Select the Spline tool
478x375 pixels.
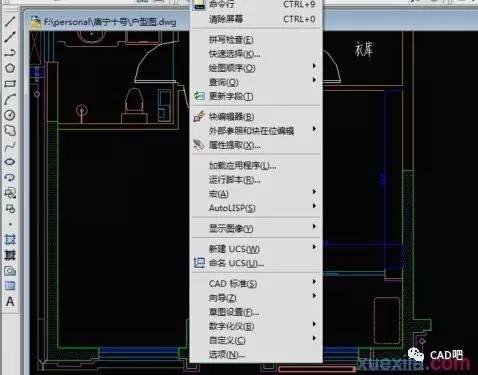coord(10,146)
